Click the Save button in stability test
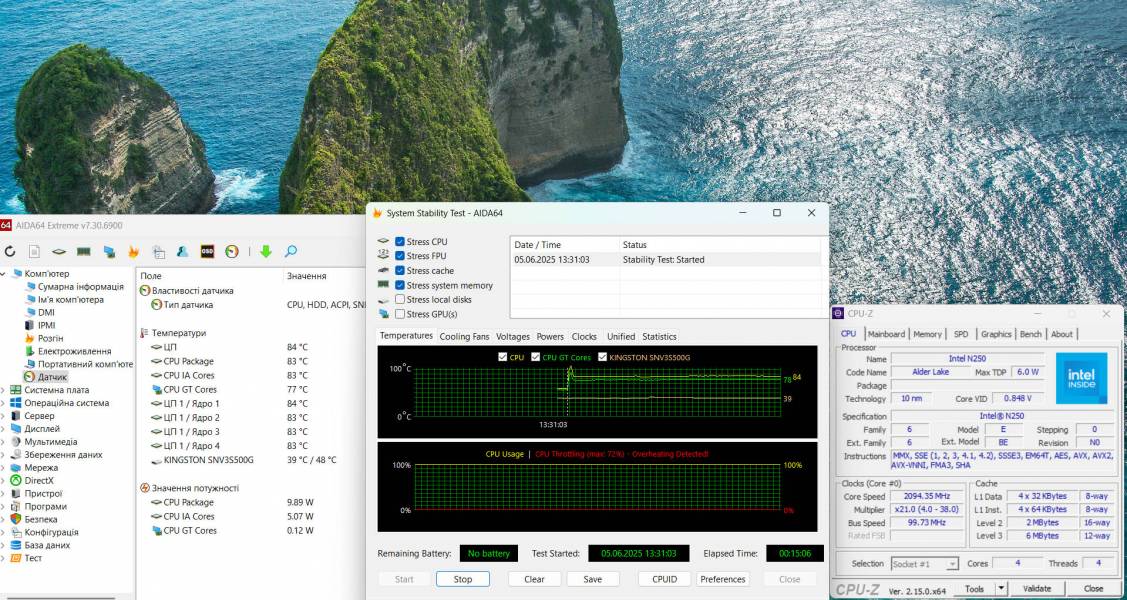Image resolution: width=1127 pixels, height=600 pixels. [x=593, y=579]
